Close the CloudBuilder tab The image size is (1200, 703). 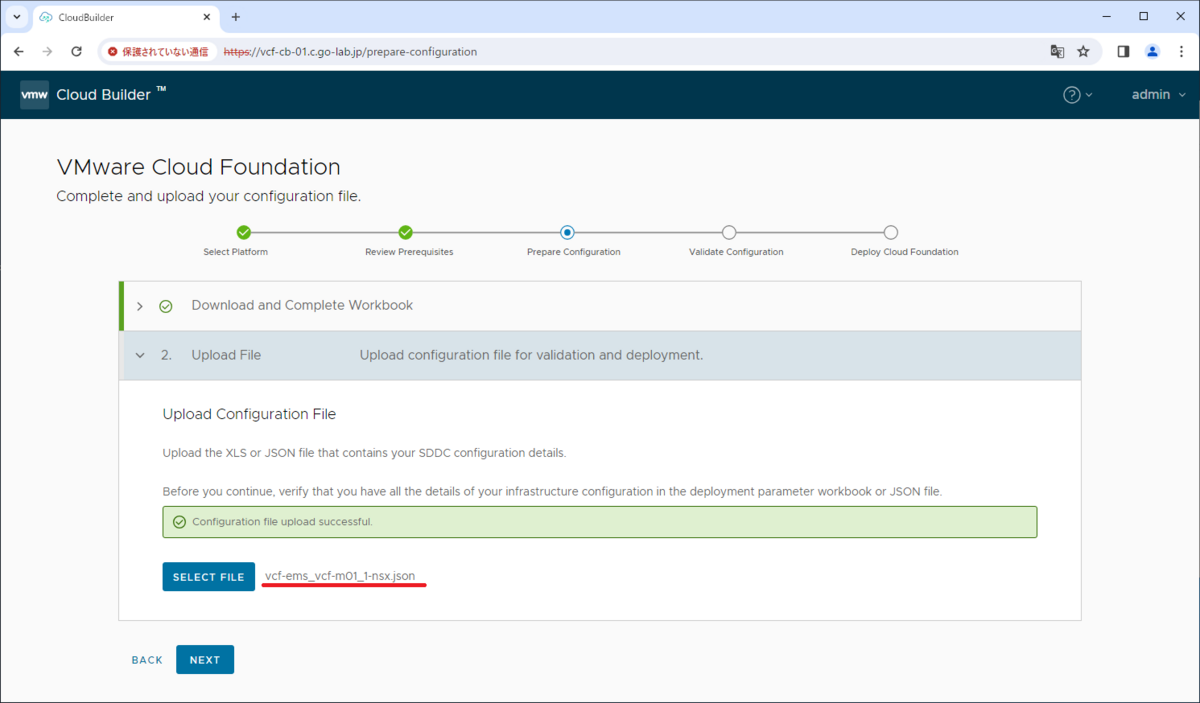click(205, 18)
